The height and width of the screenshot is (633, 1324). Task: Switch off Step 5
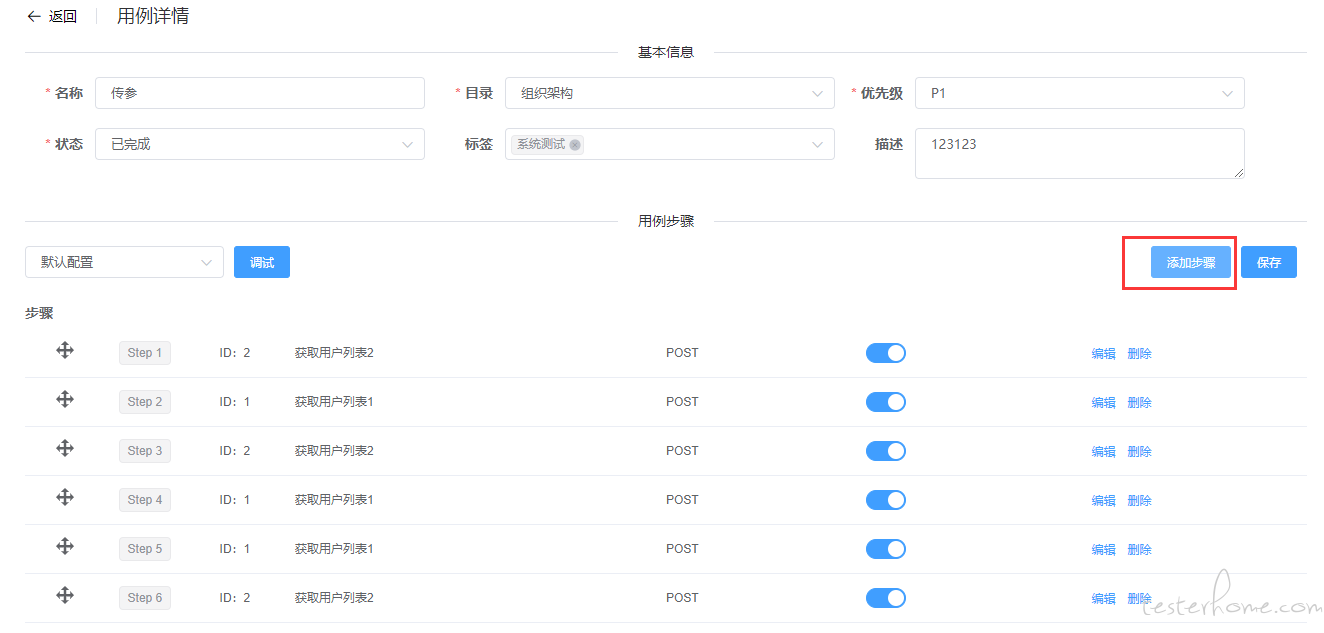point(886,549)
